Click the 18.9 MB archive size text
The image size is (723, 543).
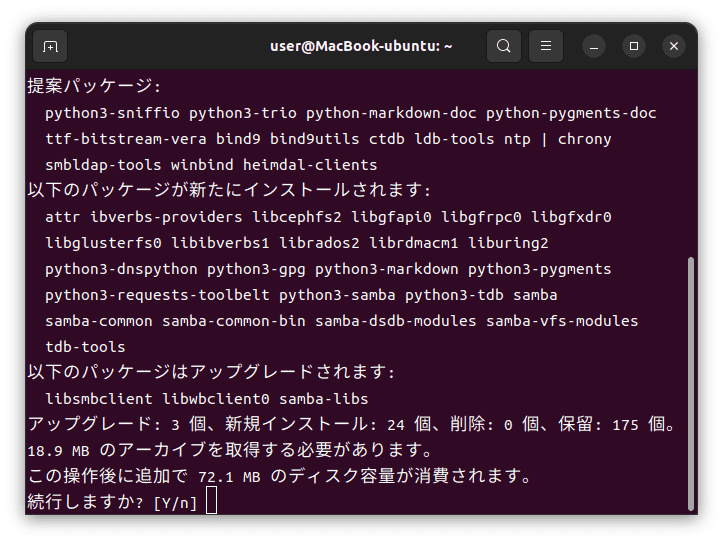[x=58, y=451]
